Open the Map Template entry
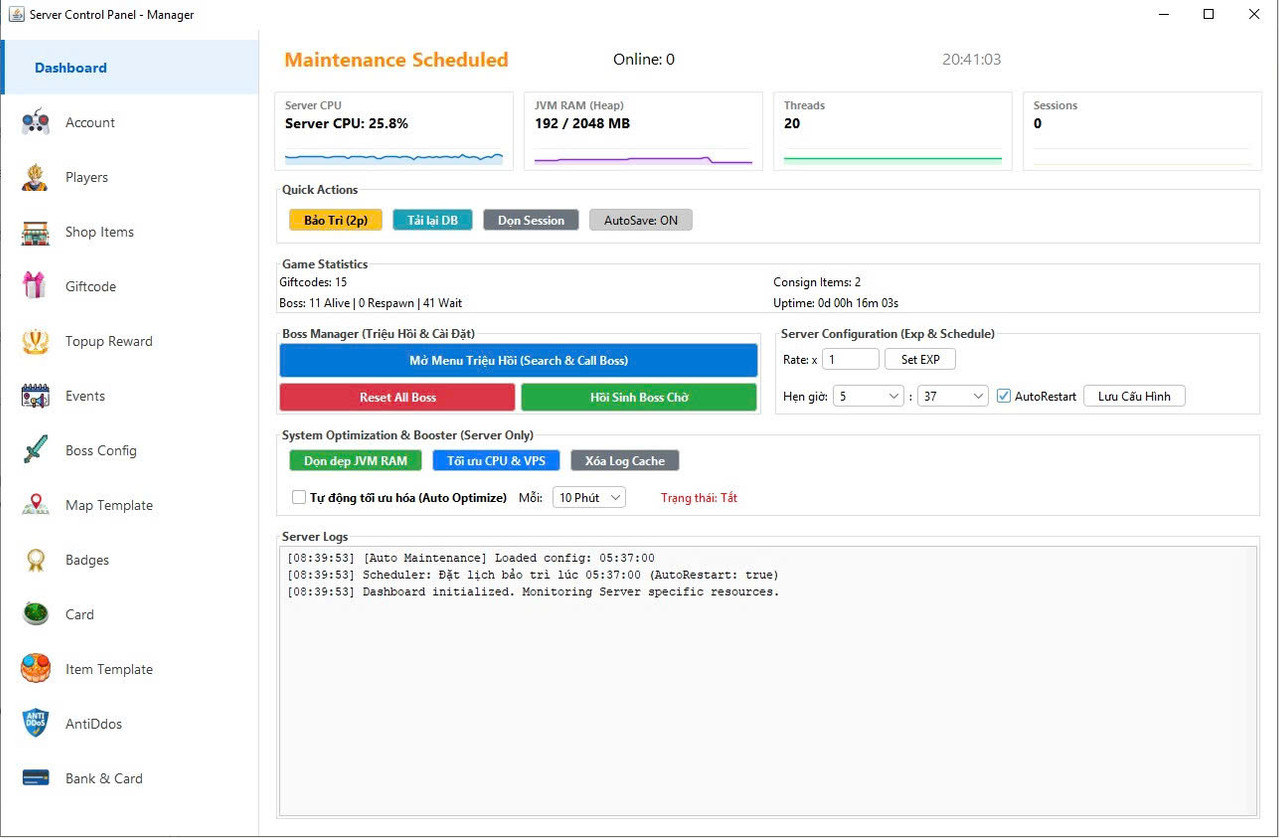The height and width of the screenshot is (838, 1279). (x=130, y=505)
